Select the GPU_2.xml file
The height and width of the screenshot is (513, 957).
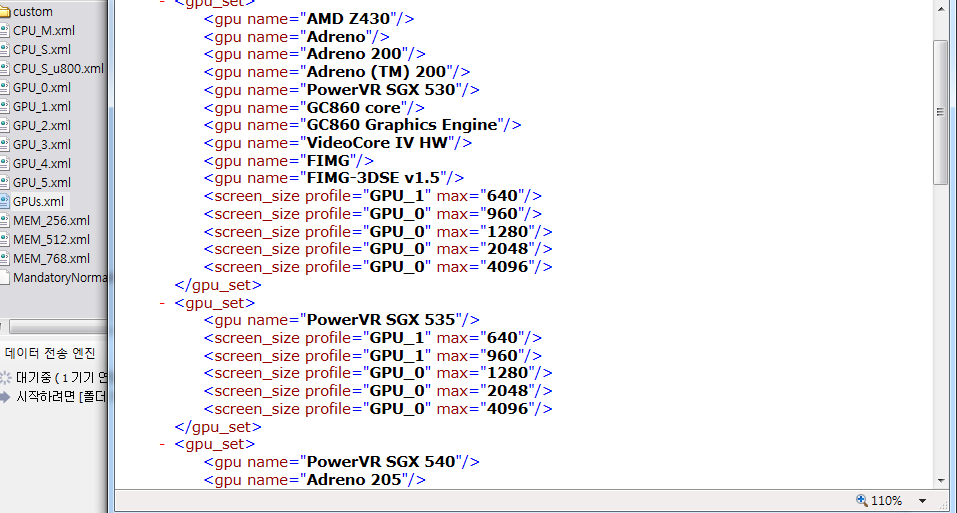pos(42,125)
